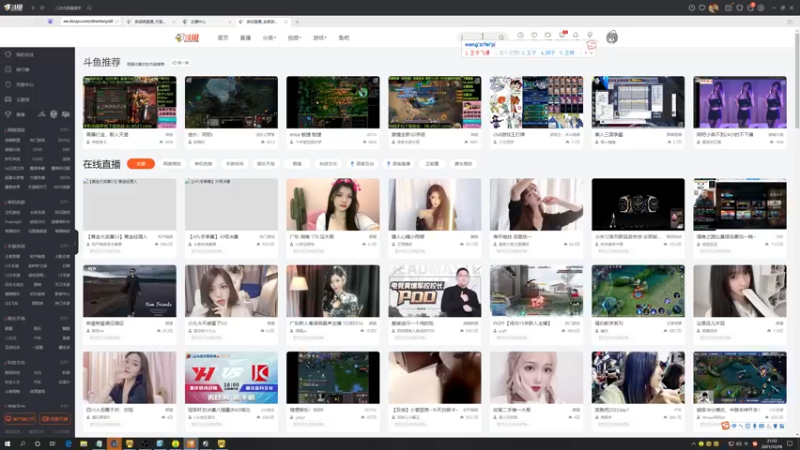Image resolution: width=800 pixels, height=450 pixels.
Task: Select the 手游休闲 category filter
Action: (x=235, y=164)
